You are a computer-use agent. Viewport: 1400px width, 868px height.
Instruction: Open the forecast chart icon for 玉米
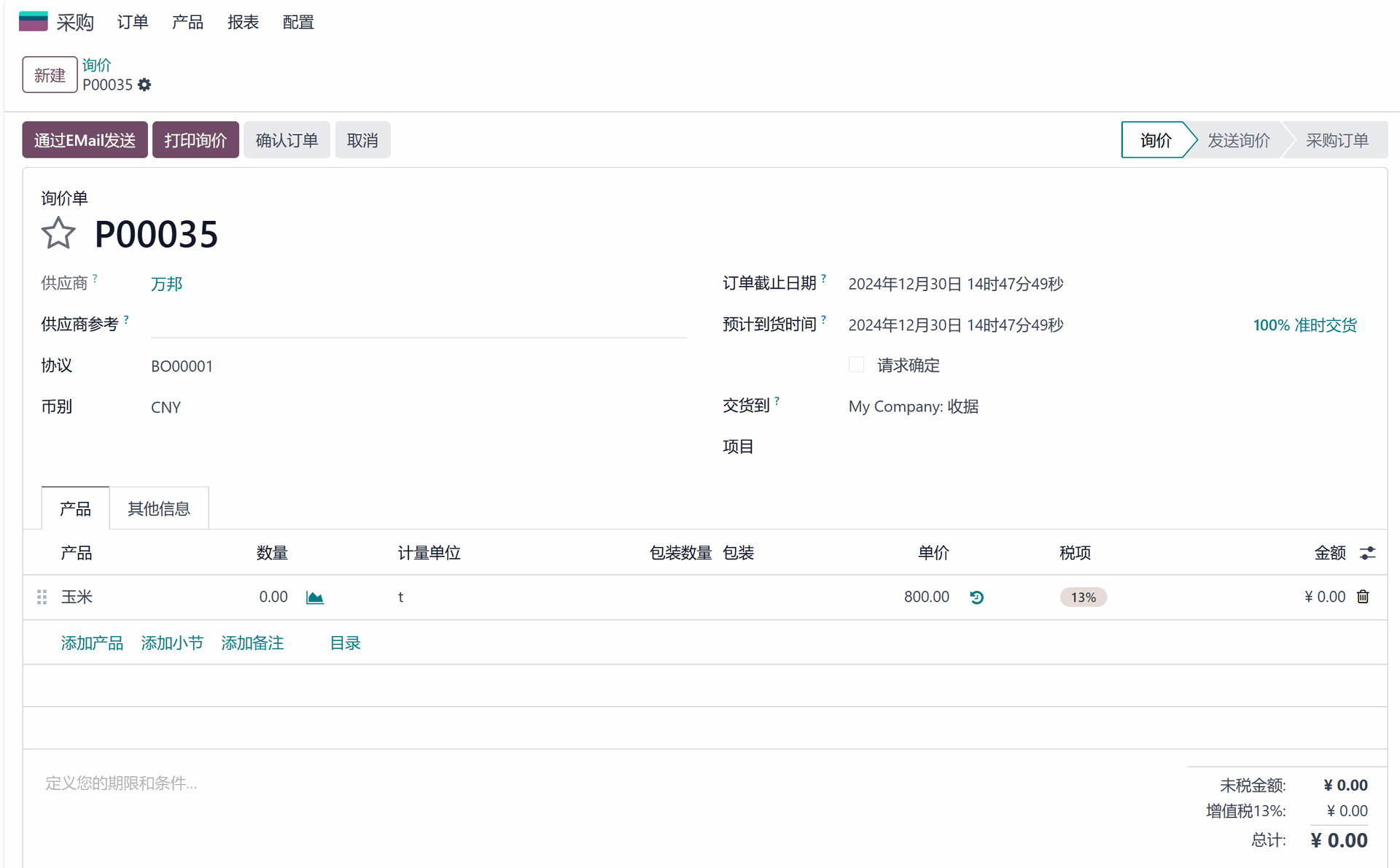pyautogui.click(x=315, y=597)
